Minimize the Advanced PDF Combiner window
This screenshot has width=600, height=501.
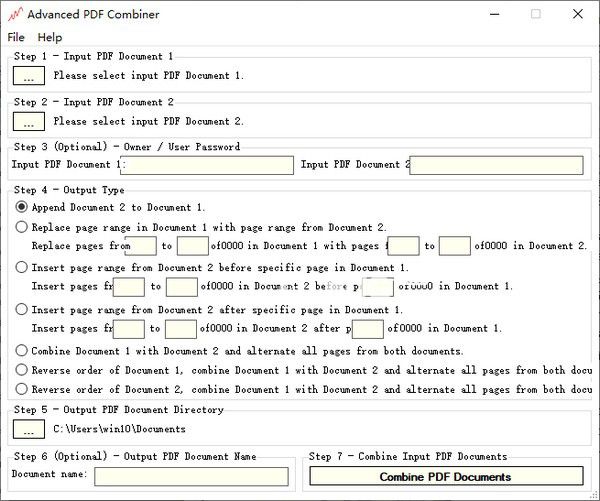click(x=495, y=14)
